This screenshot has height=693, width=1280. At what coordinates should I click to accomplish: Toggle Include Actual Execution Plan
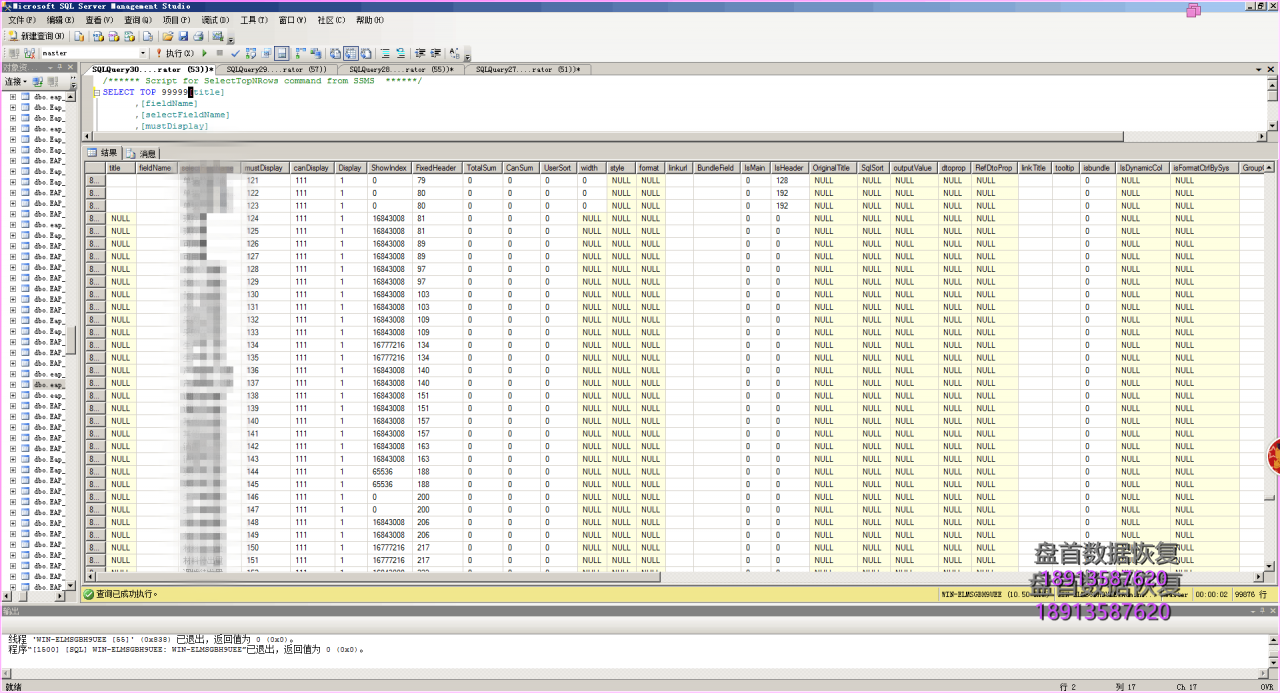(300, 53)
